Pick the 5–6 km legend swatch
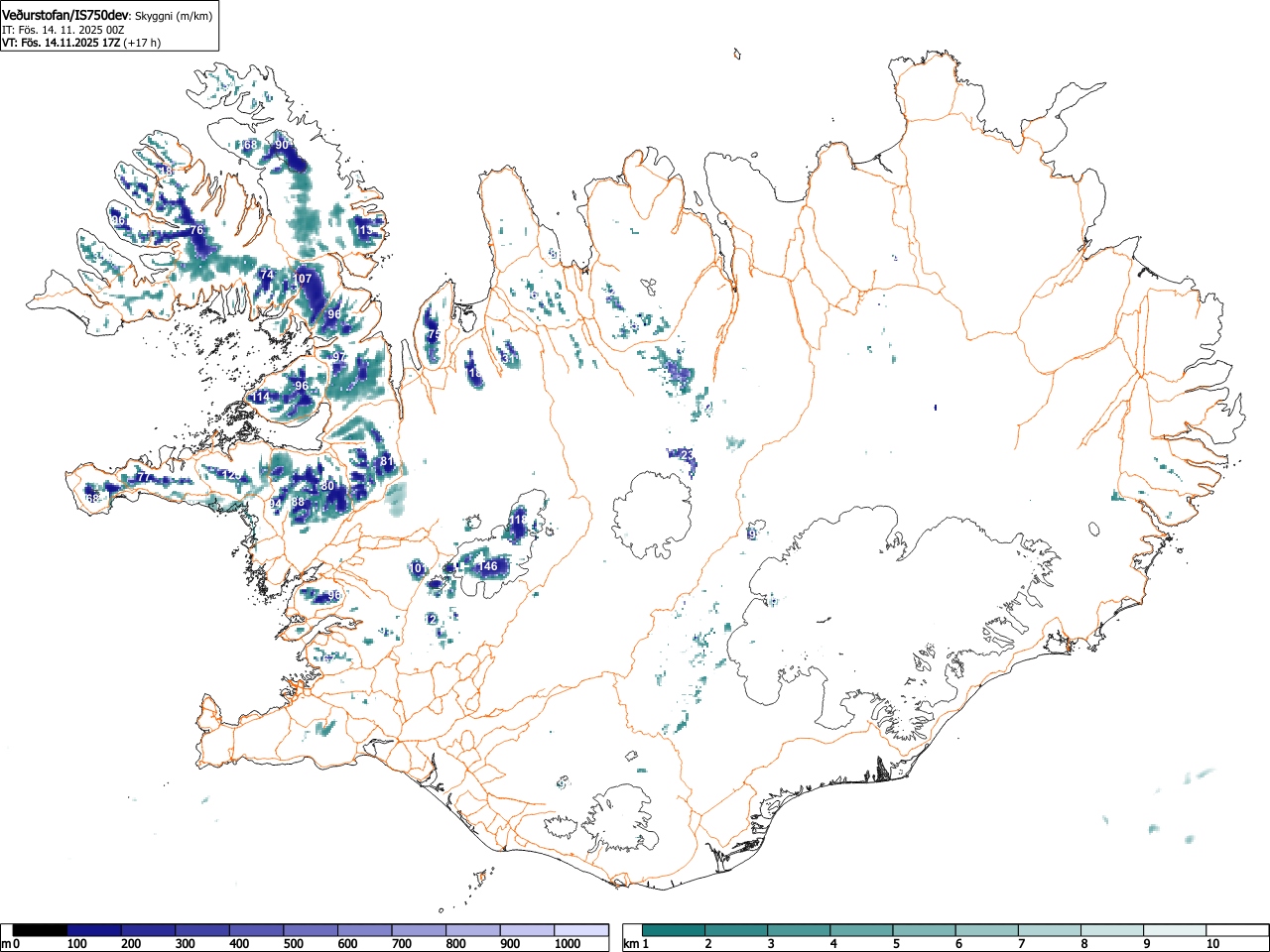Image resolution: width=1270 pixels, height=952 pixels. 924,930
